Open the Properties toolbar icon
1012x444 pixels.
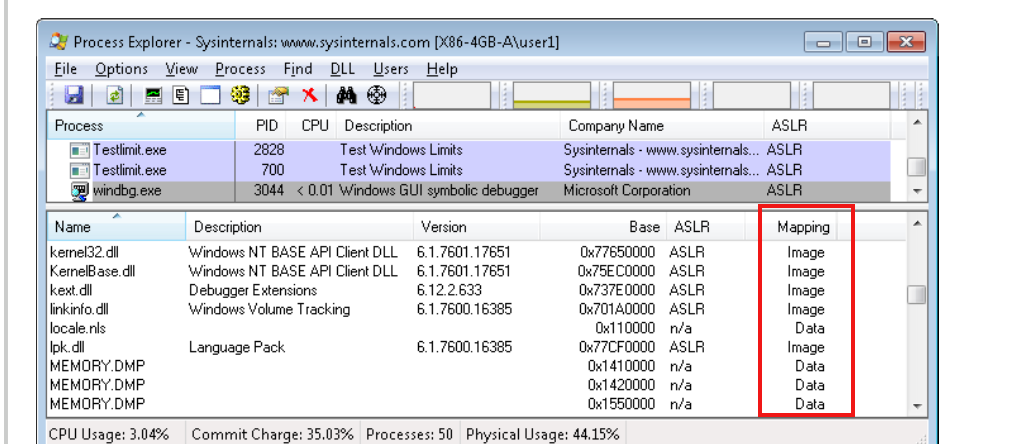click(x=278, y=96)
